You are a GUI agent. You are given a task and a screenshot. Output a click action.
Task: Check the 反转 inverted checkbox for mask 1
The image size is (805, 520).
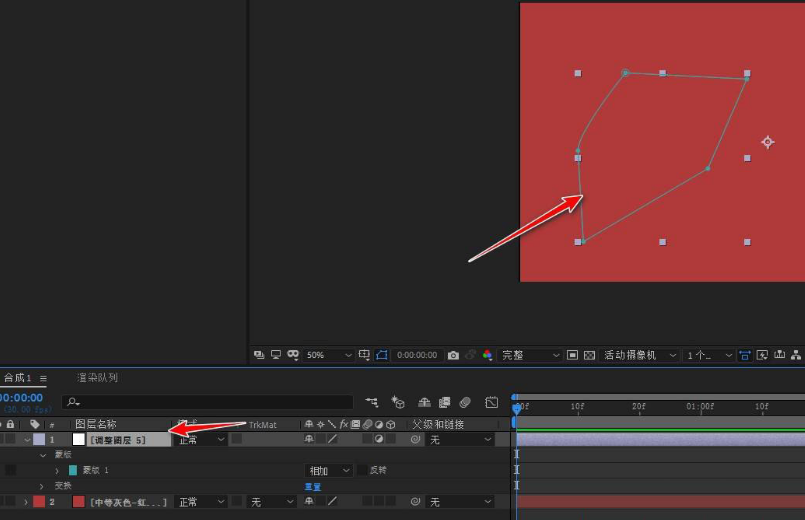point(362,470)
